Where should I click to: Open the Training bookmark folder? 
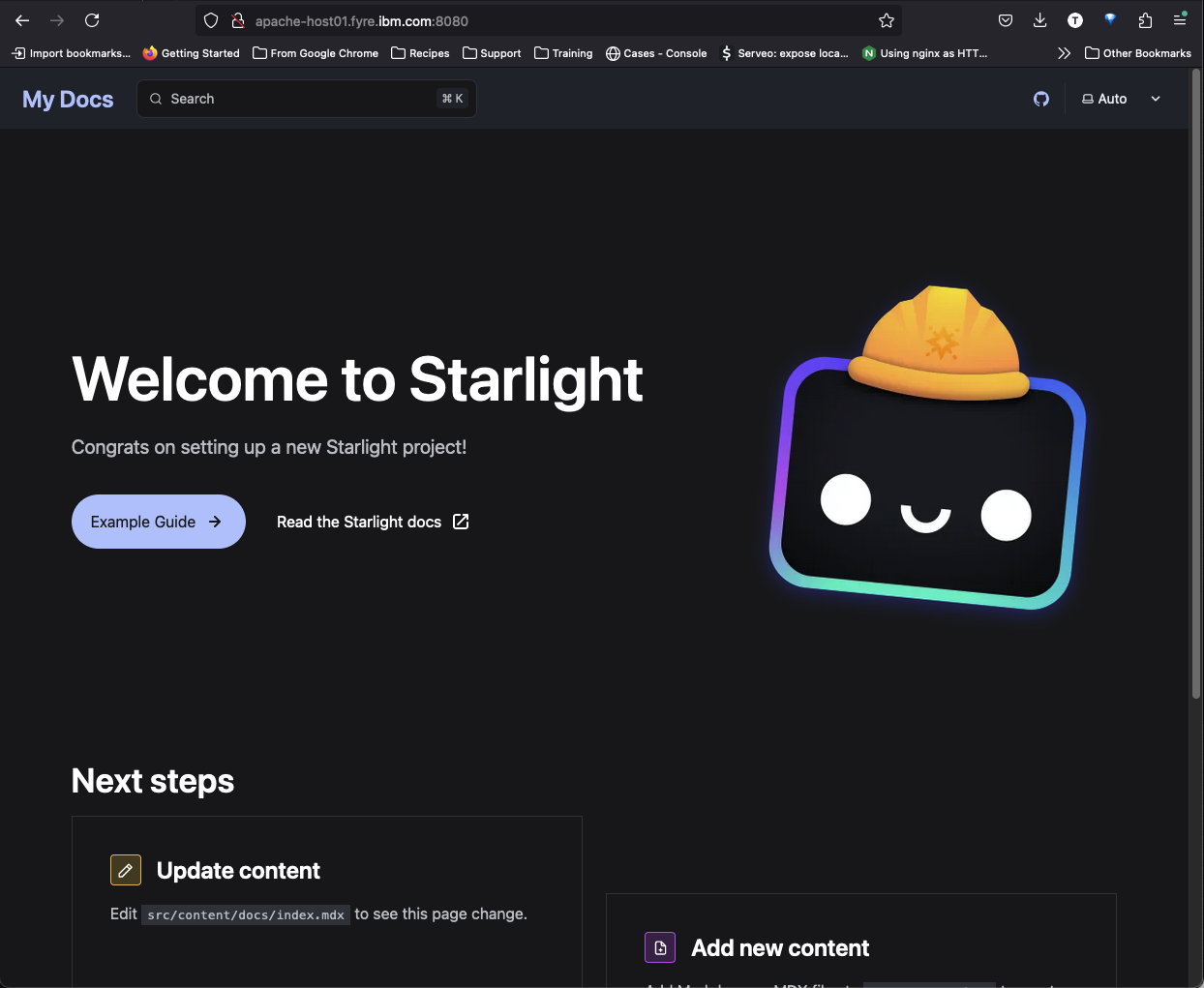[563, 53]
